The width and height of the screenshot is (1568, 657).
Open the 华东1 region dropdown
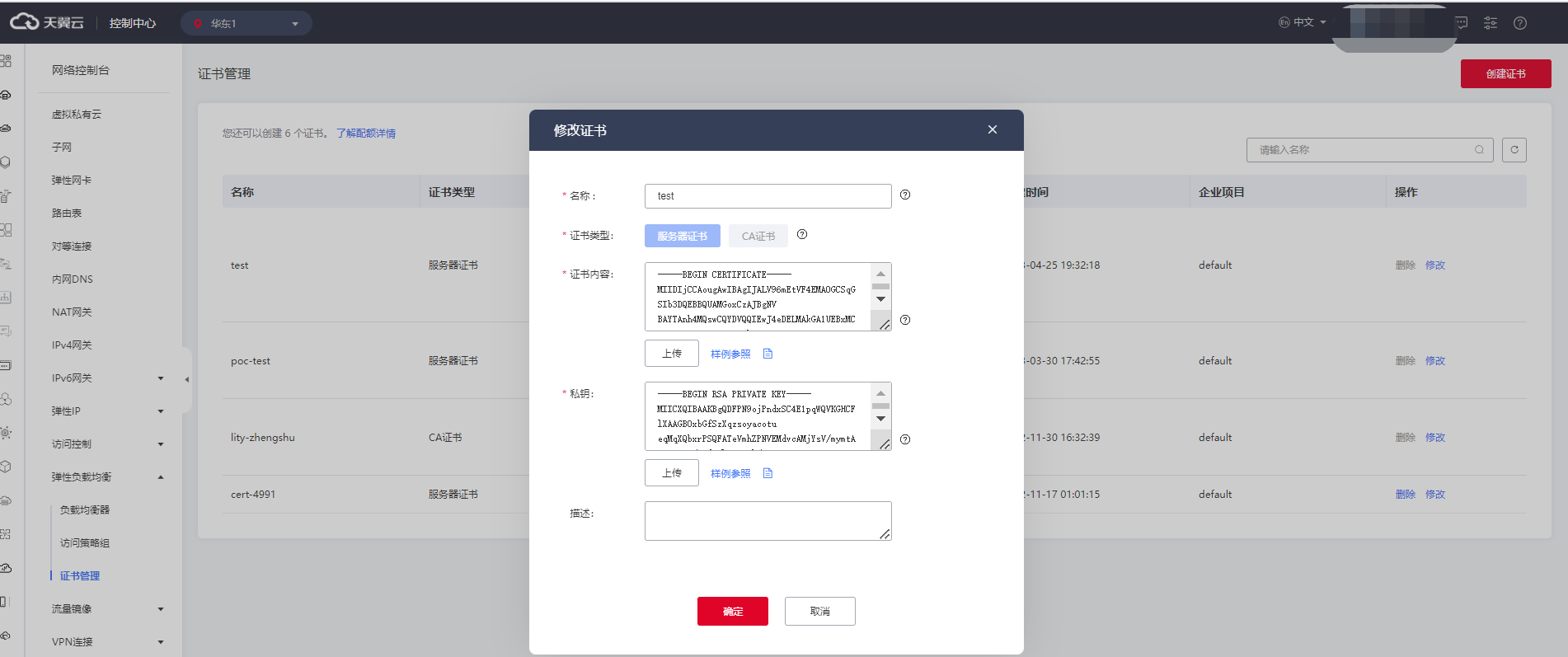click(x=246, y=23)
